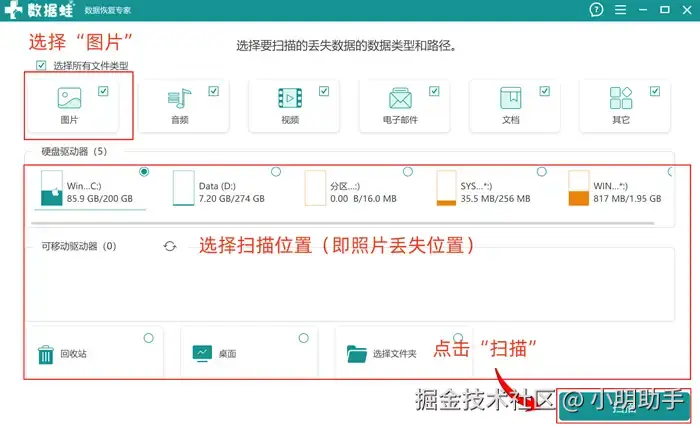
Task: Click the 16.0 MB partition drive icon
Action: (315, 188)
